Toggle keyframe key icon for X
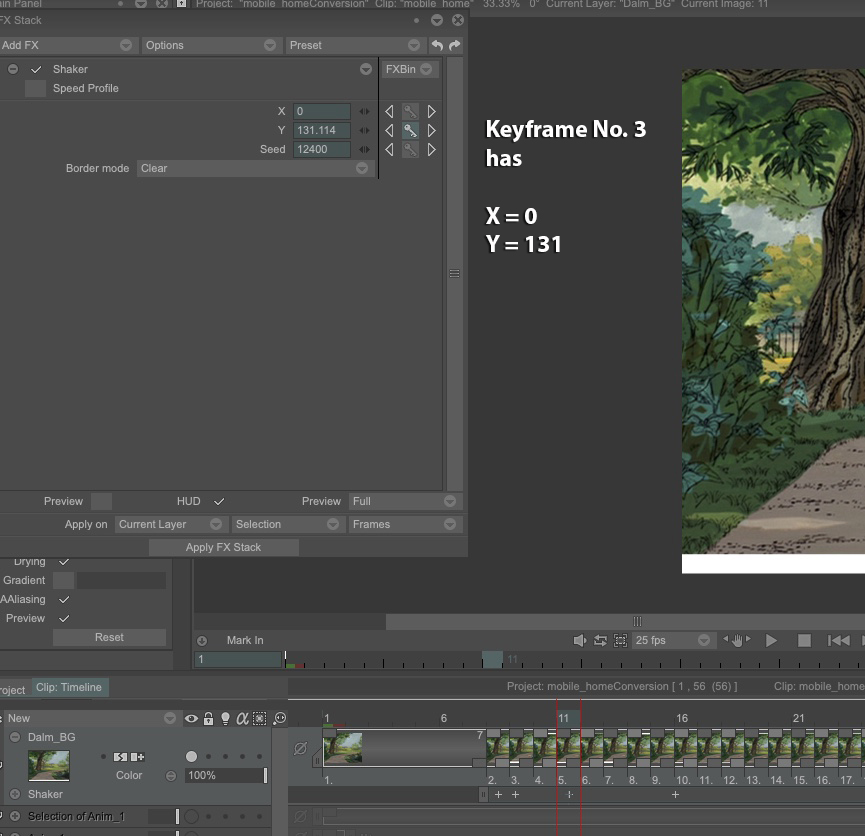 pos(410,111)
